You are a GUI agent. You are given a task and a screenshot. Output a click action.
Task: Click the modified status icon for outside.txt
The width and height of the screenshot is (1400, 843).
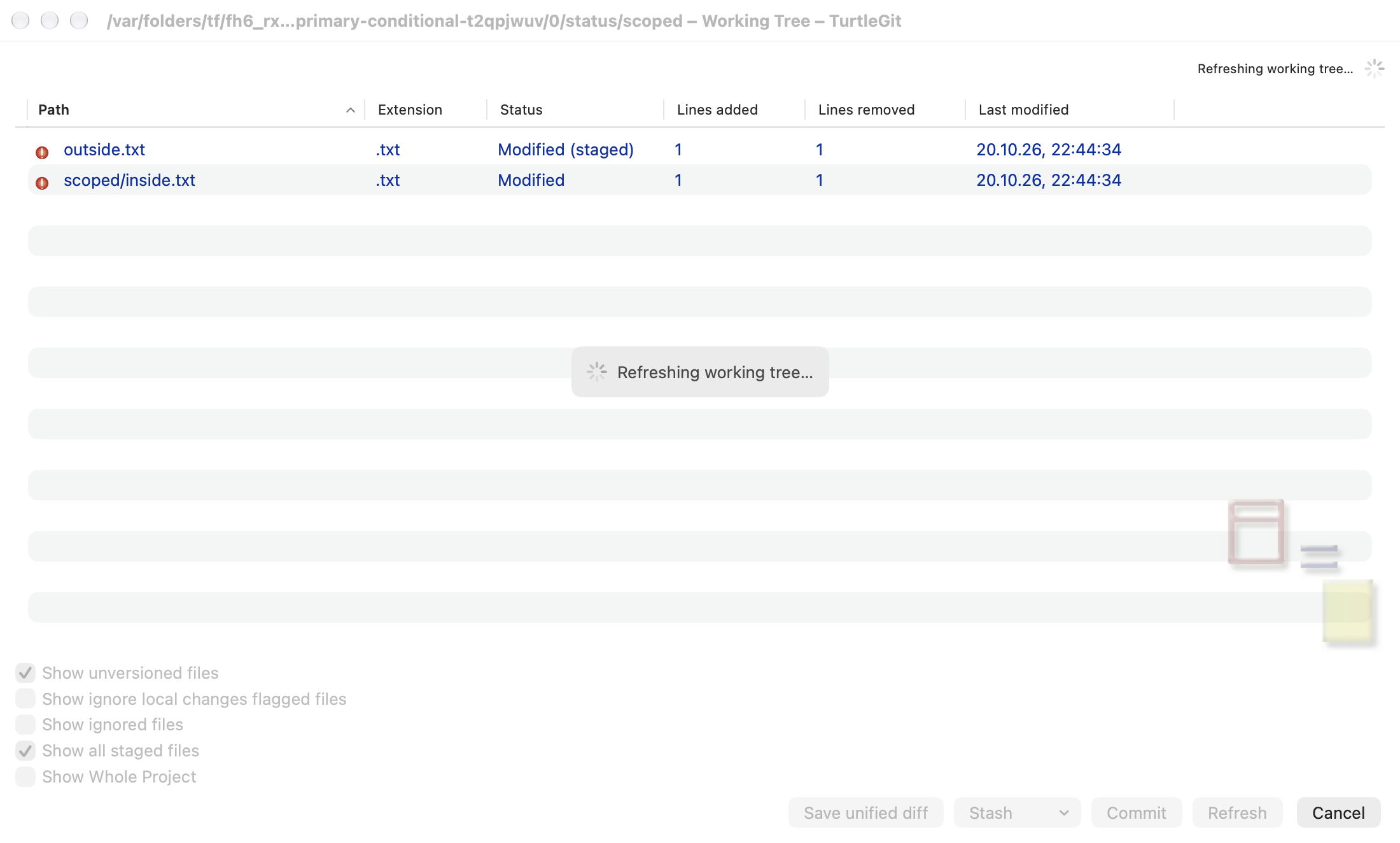point(42,152)
